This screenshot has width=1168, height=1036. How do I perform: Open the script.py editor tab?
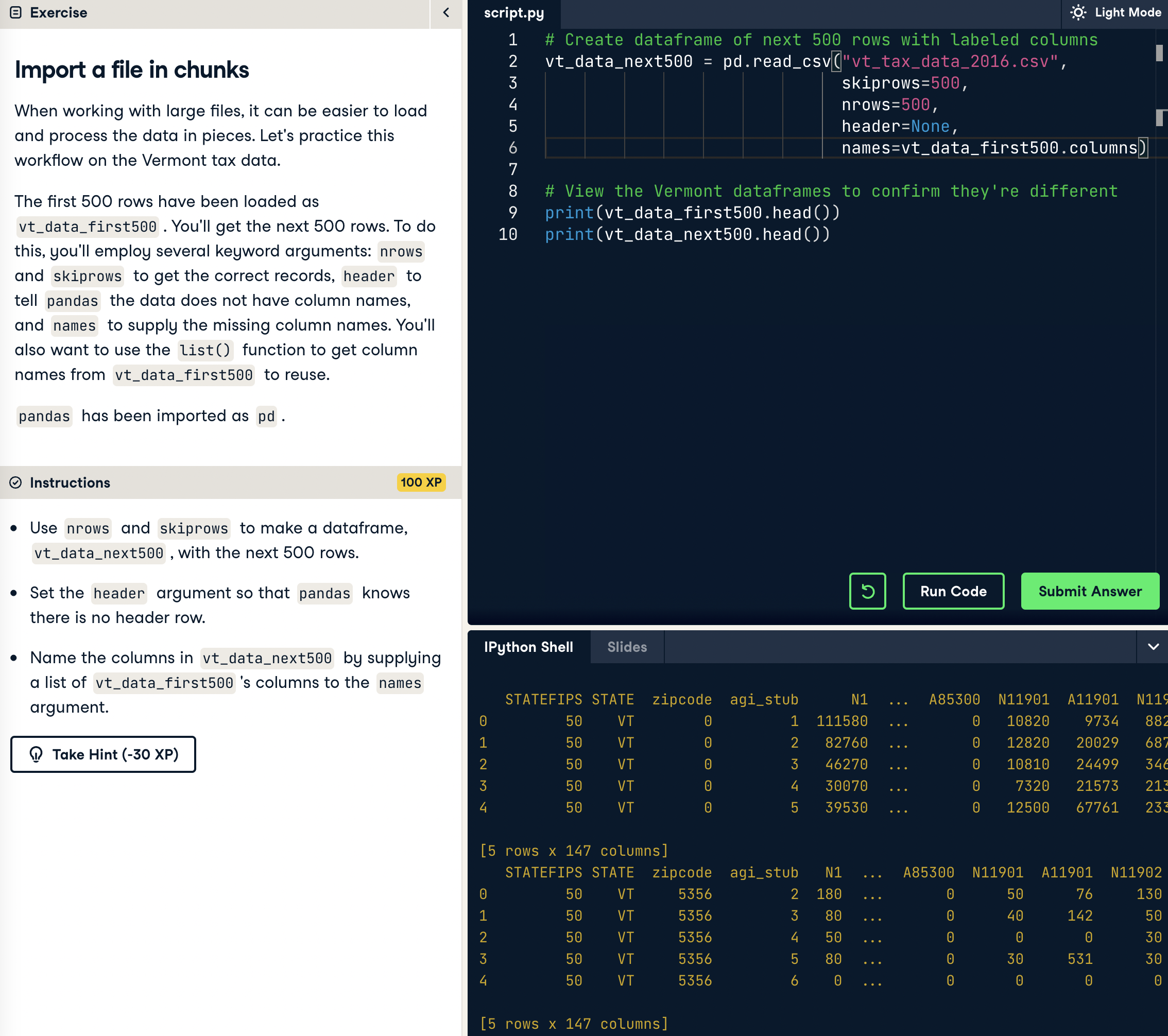514,12
